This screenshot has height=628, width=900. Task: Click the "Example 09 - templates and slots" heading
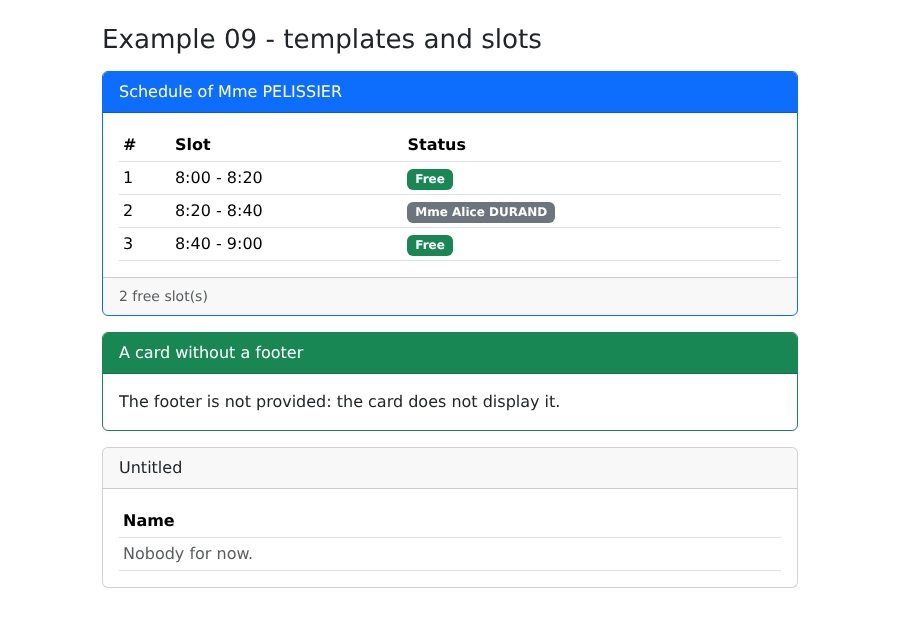[x=321, y=40]
